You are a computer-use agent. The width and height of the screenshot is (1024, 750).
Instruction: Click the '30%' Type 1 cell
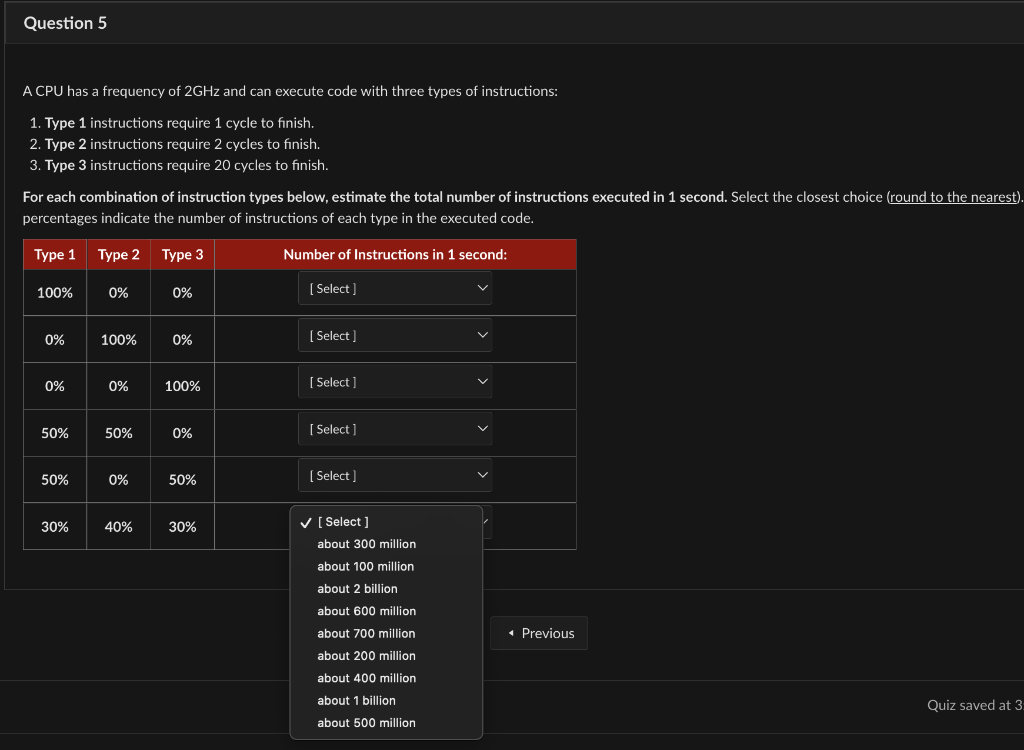pyautogui.click(x=55, y=527)
